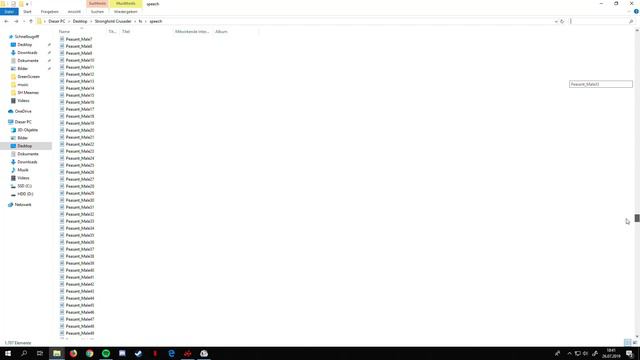
Task: Sort by the Album column header
Action: tap(221, 31)
